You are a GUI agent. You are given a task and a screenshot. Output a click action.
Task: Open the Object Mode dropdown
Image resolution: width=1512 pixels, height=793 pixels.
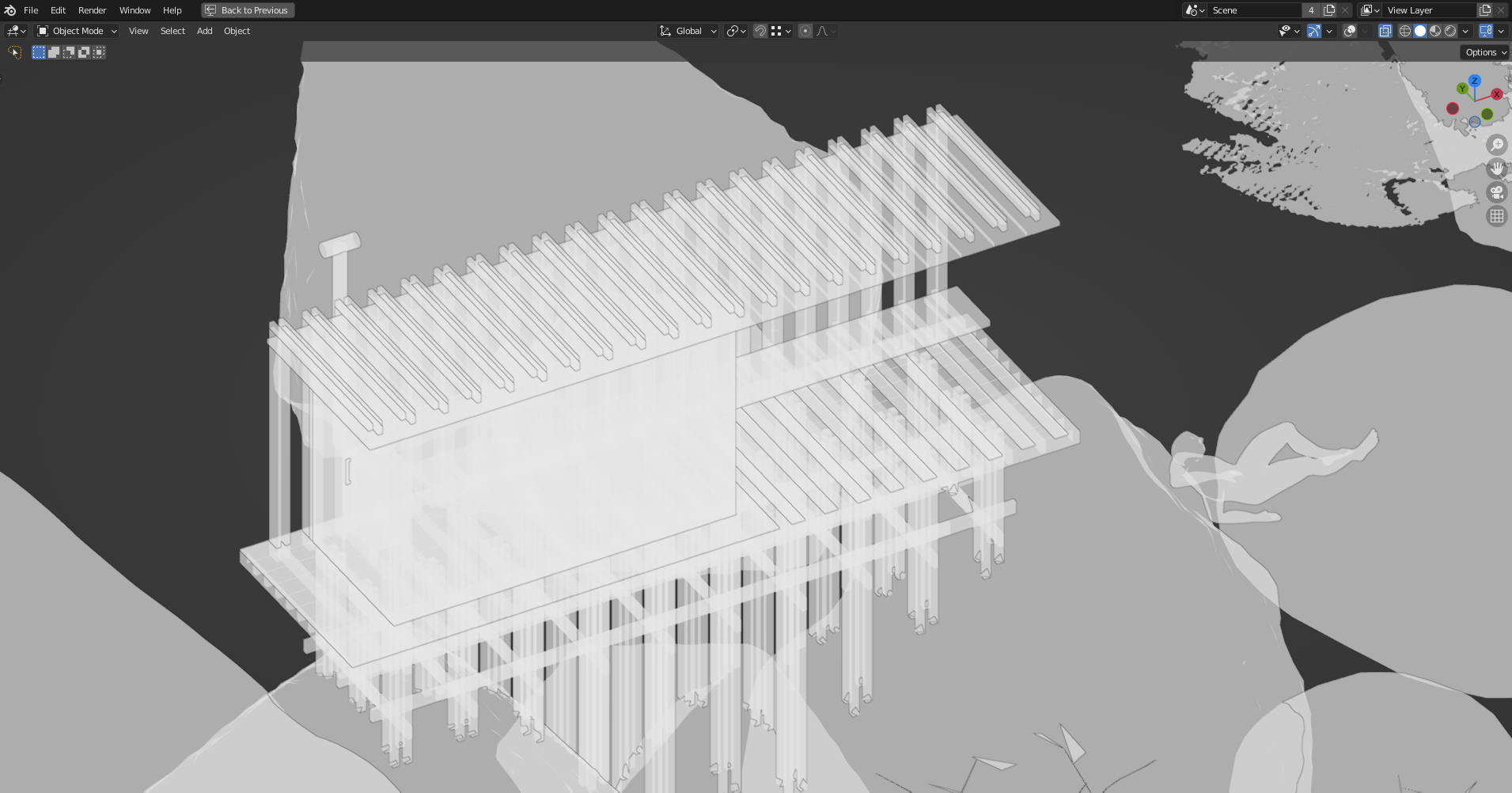(x=77, y=31)
